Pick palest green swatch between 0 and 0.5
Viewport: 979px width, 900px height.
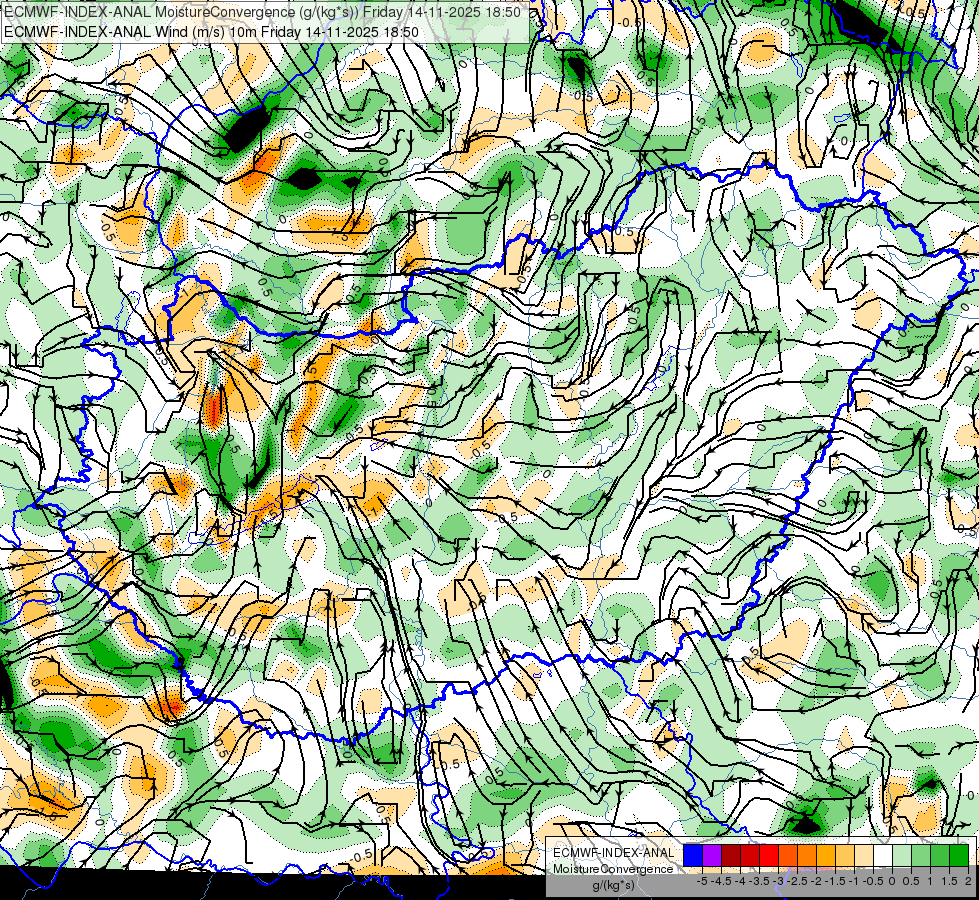pos(902,856)
